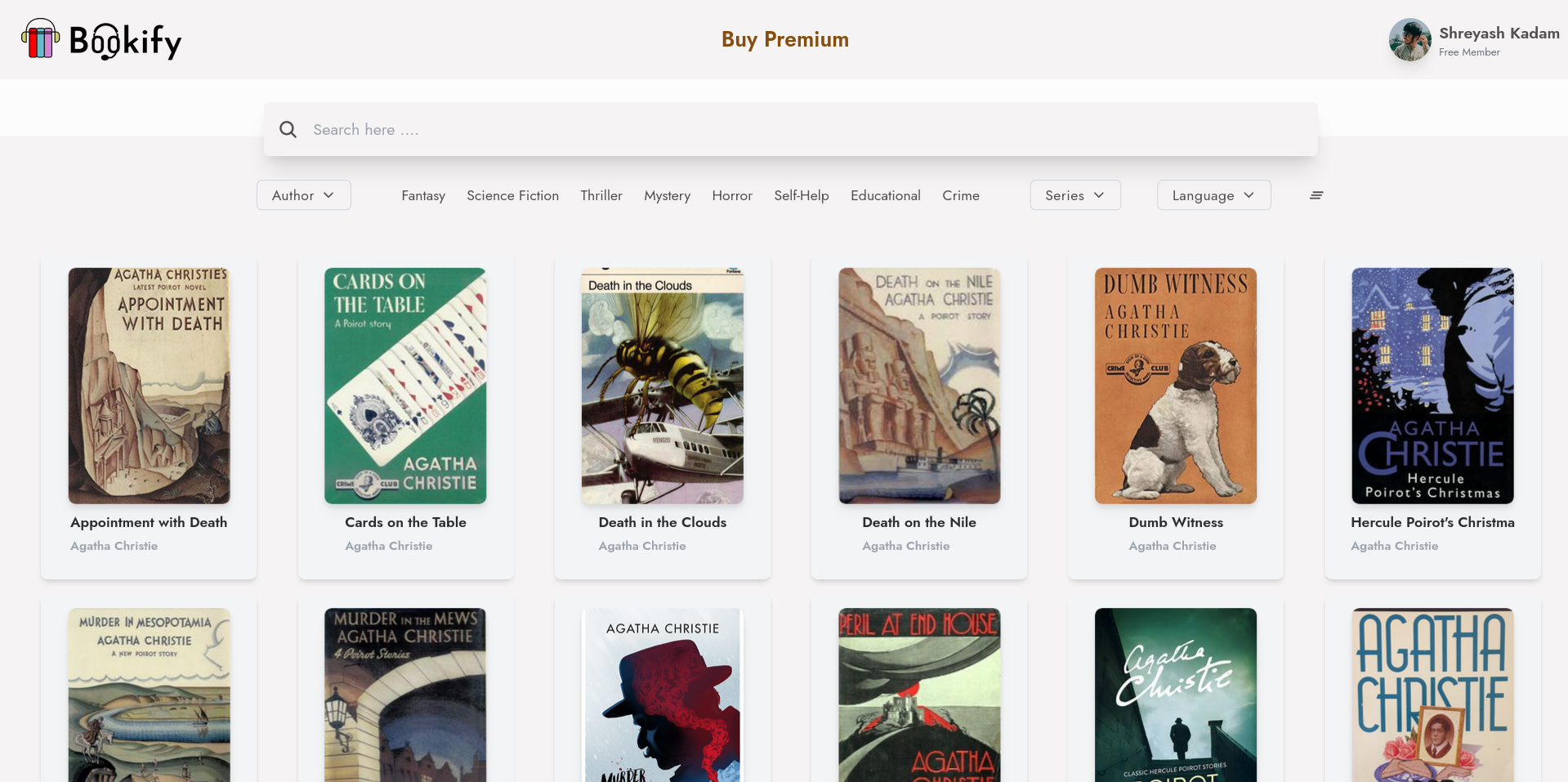
Task: Select the Fantasy genre filter
Action: click(423, 195)
